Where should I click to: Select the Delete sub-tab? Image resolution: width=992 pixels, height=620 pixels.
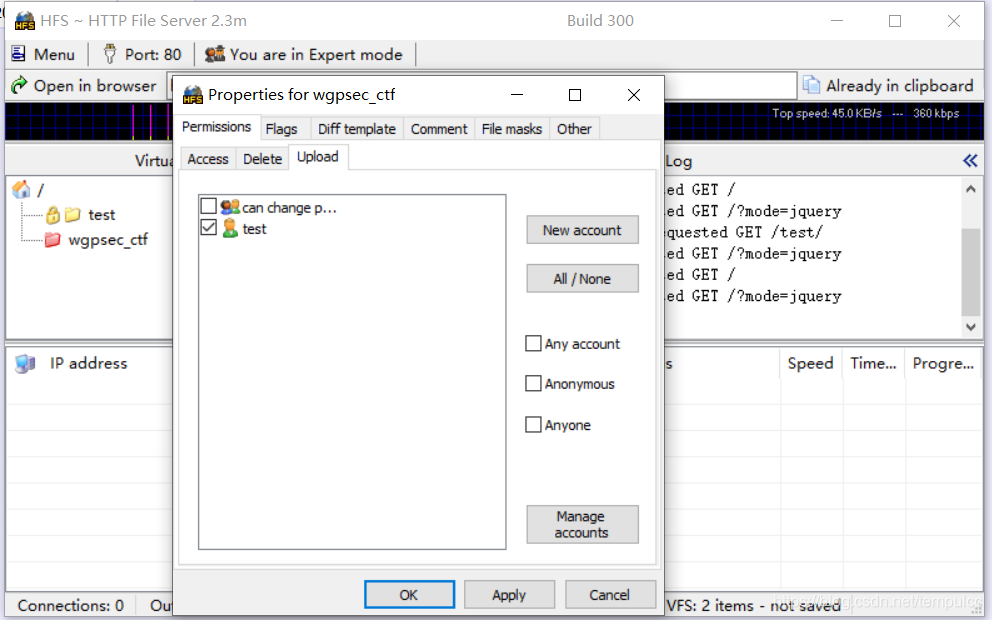263,159
